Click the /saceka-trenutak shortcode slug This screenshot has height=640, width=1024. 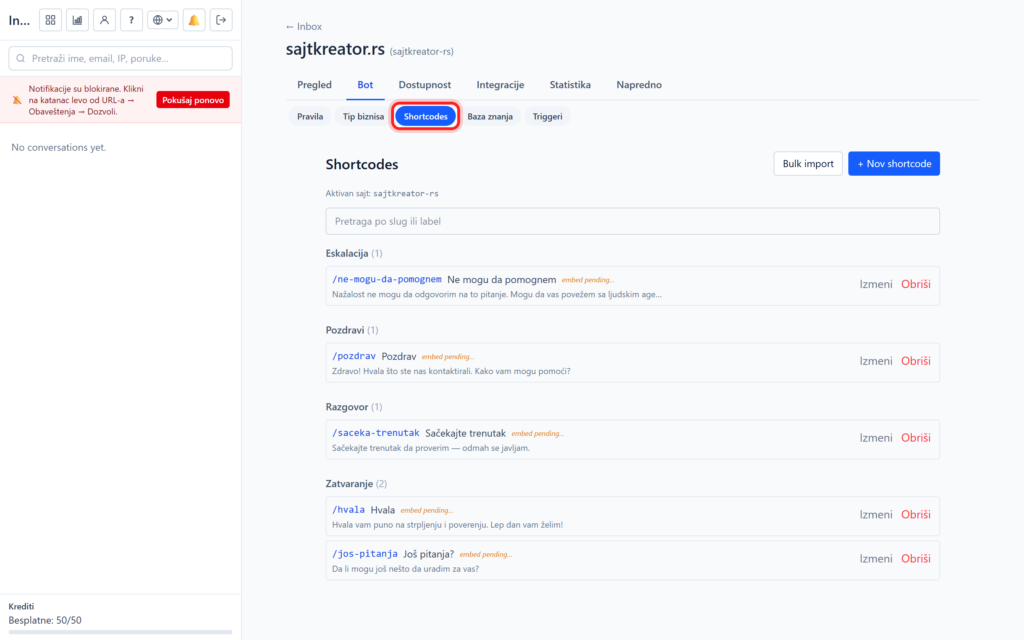tap(376, 433)
